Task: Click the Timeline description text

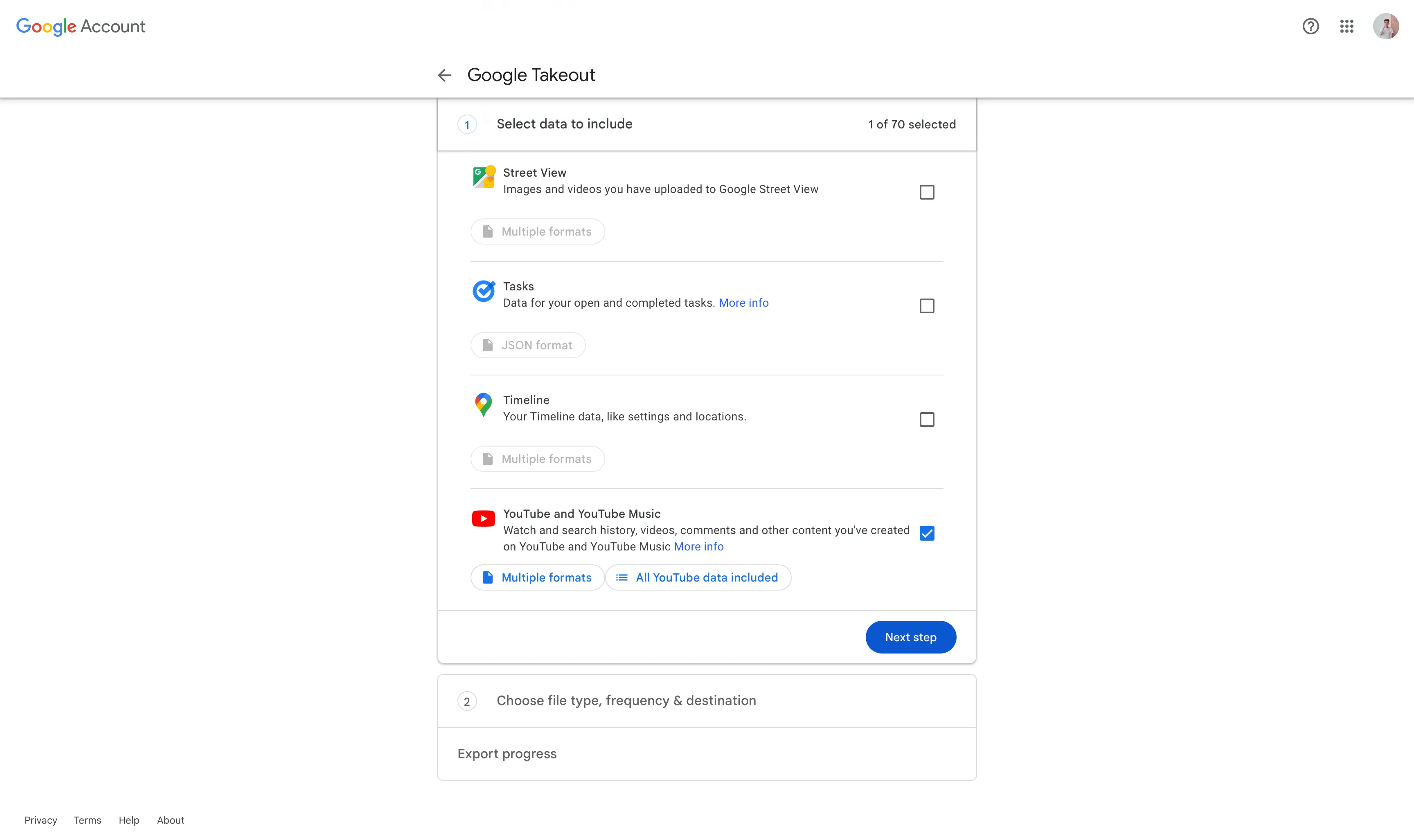Action: 625,417
